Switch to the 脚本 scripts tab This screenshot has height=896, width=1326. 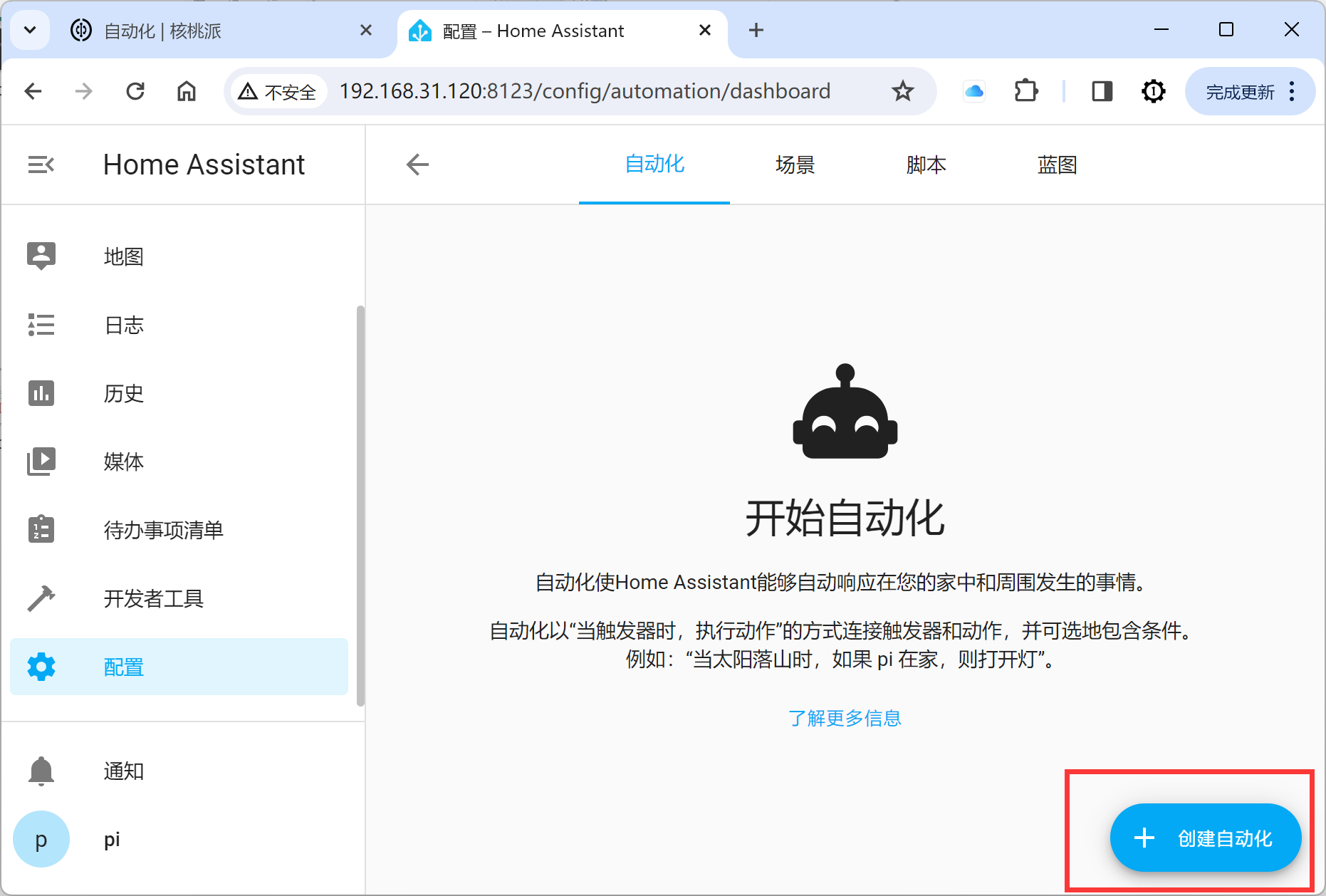926,165
